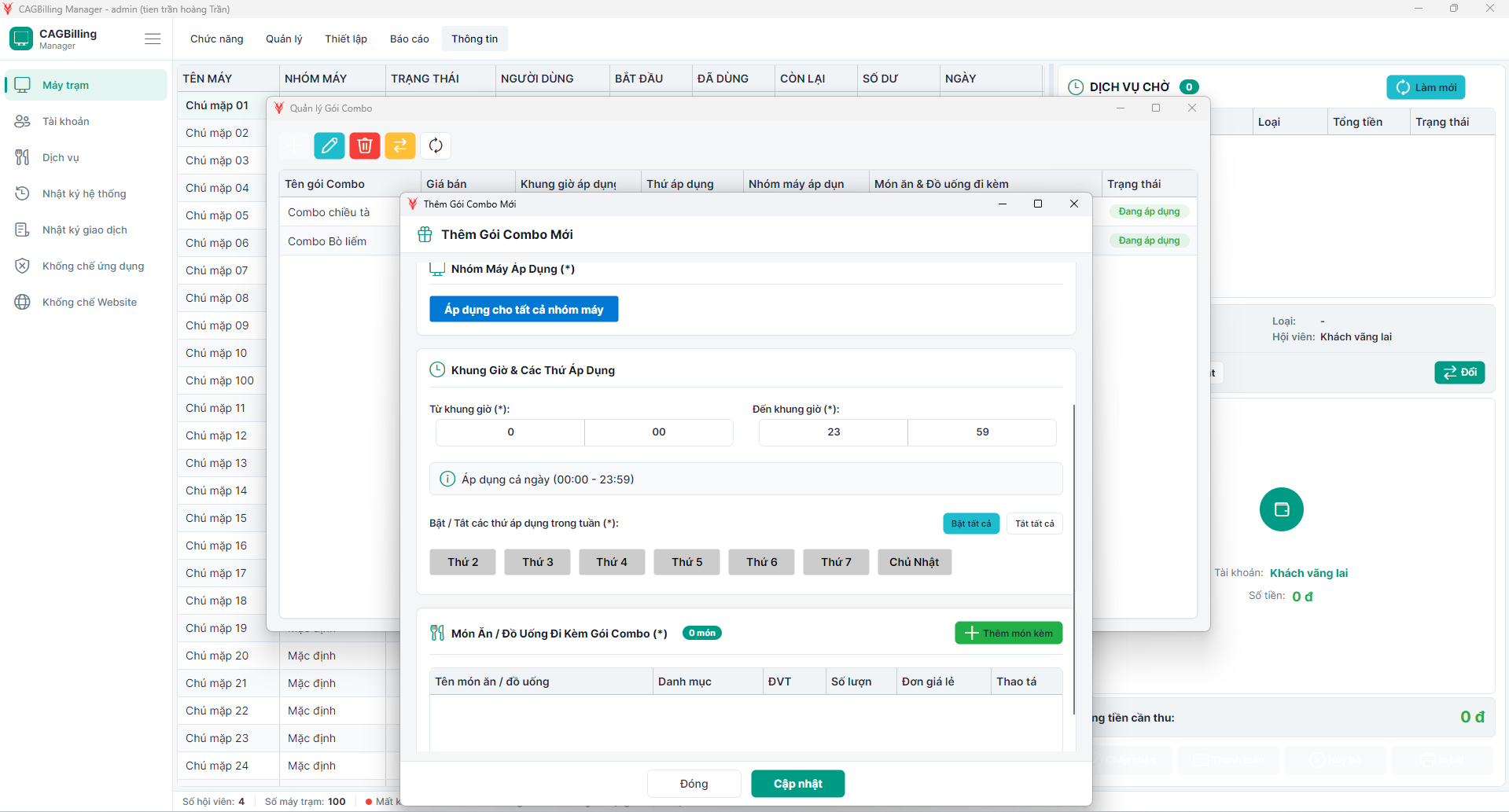1509x812 pixels.
Task: Click the teal edit pencil icon
Action: (x=329, y=145)
